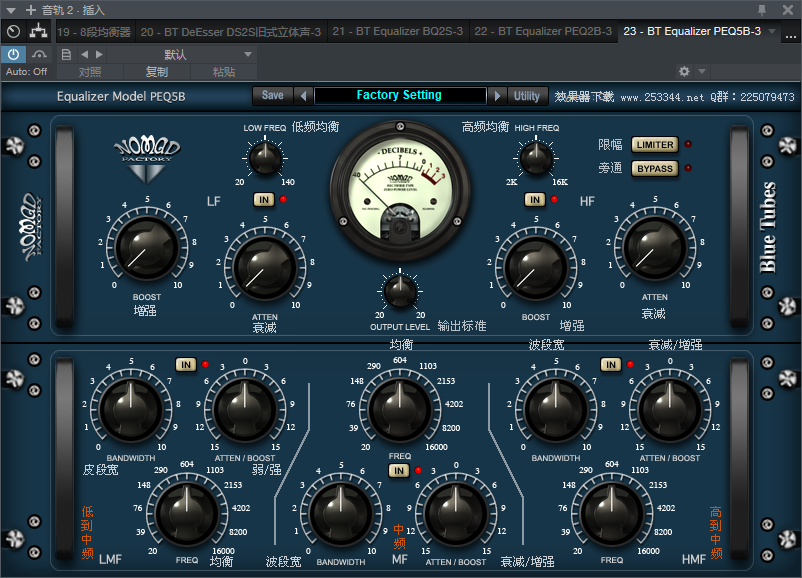Click the HF BOOST knob
Screen dimensions: 802x578
[x=536, y=268]
